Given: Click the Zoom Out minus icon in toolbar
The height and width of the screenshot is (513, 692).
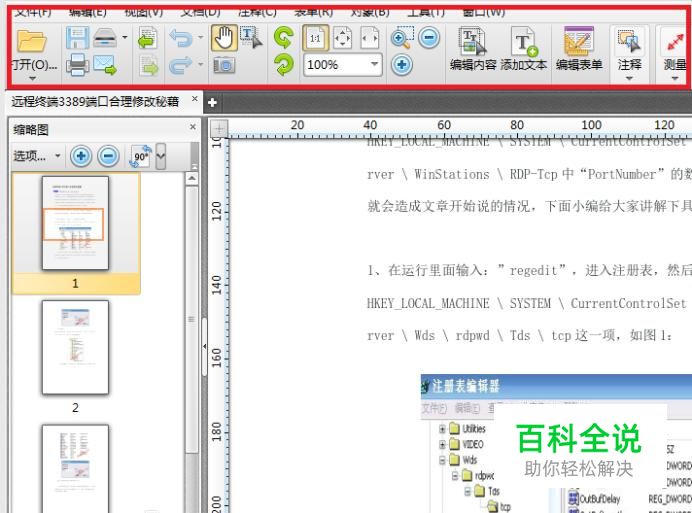Looking at the screenshot, I should (x=429, y=38).
